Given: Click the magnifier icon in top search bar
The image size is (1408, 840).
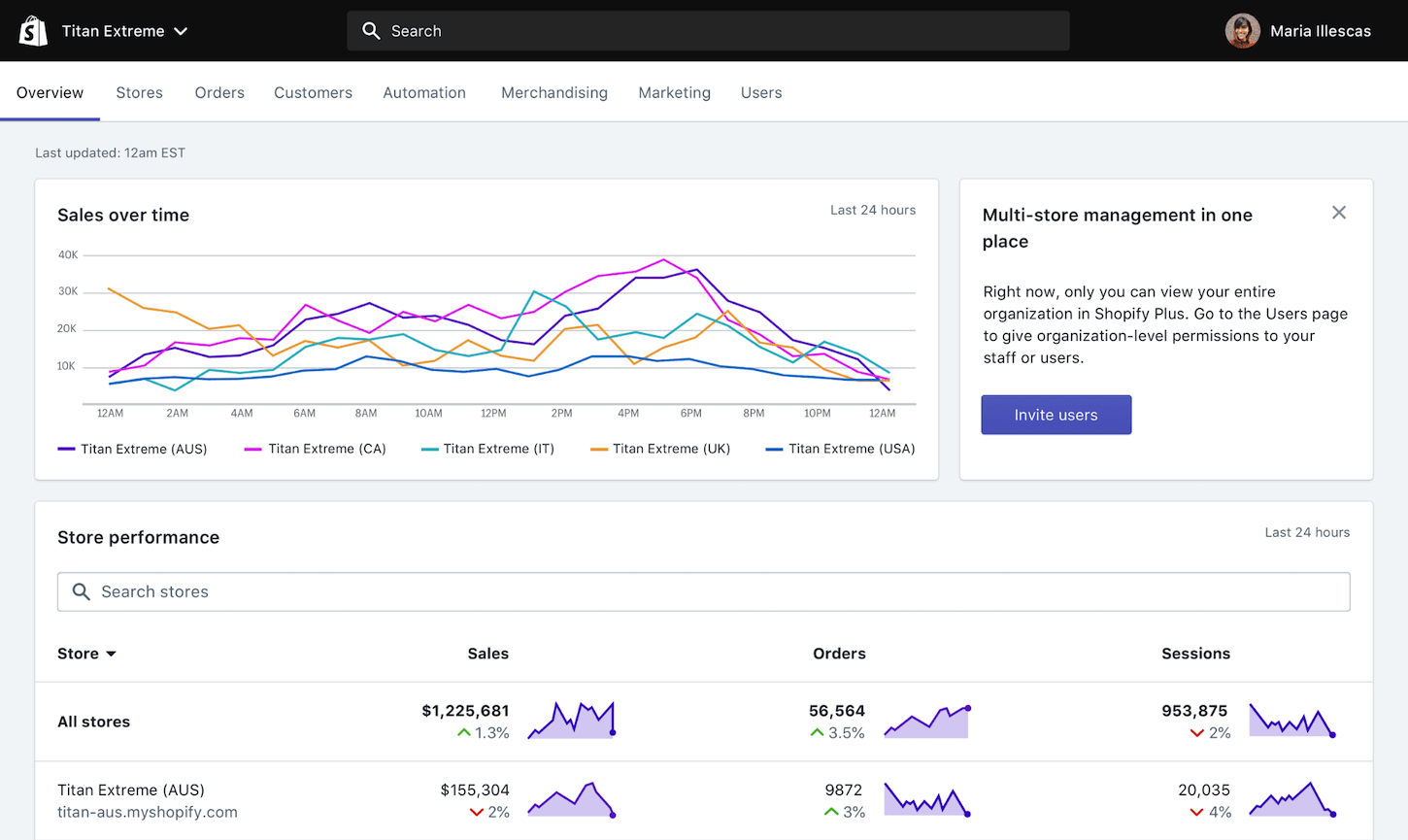Looking at the screenshot, I should tap(371, 31).
